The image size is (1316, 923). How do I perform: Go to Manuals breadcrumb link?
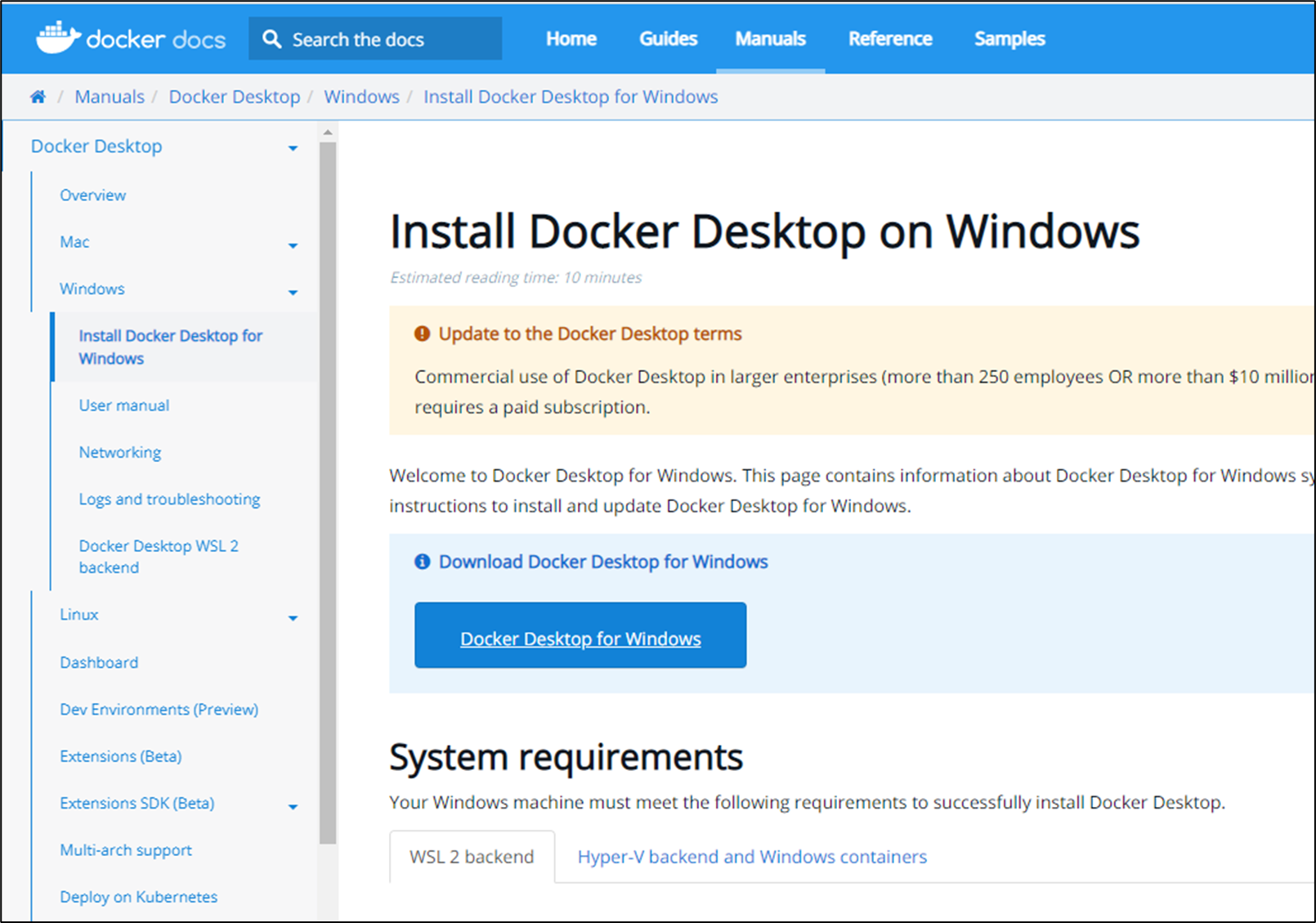point(110,96)
